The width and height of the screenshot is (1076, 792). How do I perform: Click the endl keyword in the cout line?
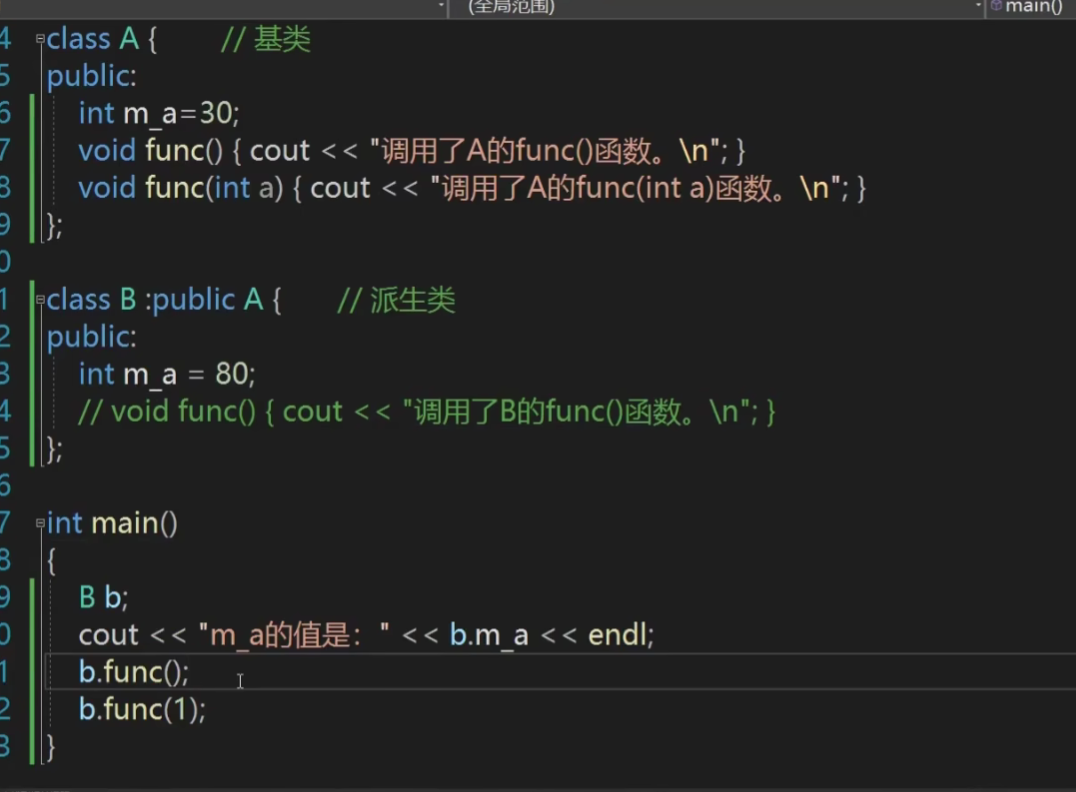pos(619,635)
